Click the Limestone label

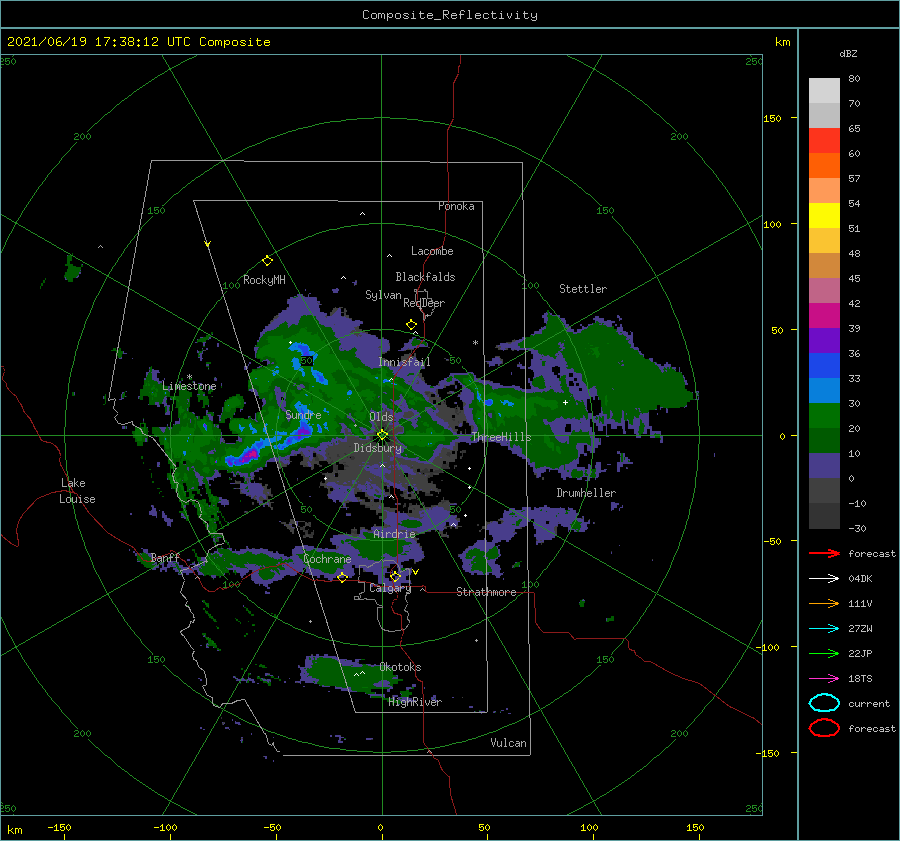189,386
